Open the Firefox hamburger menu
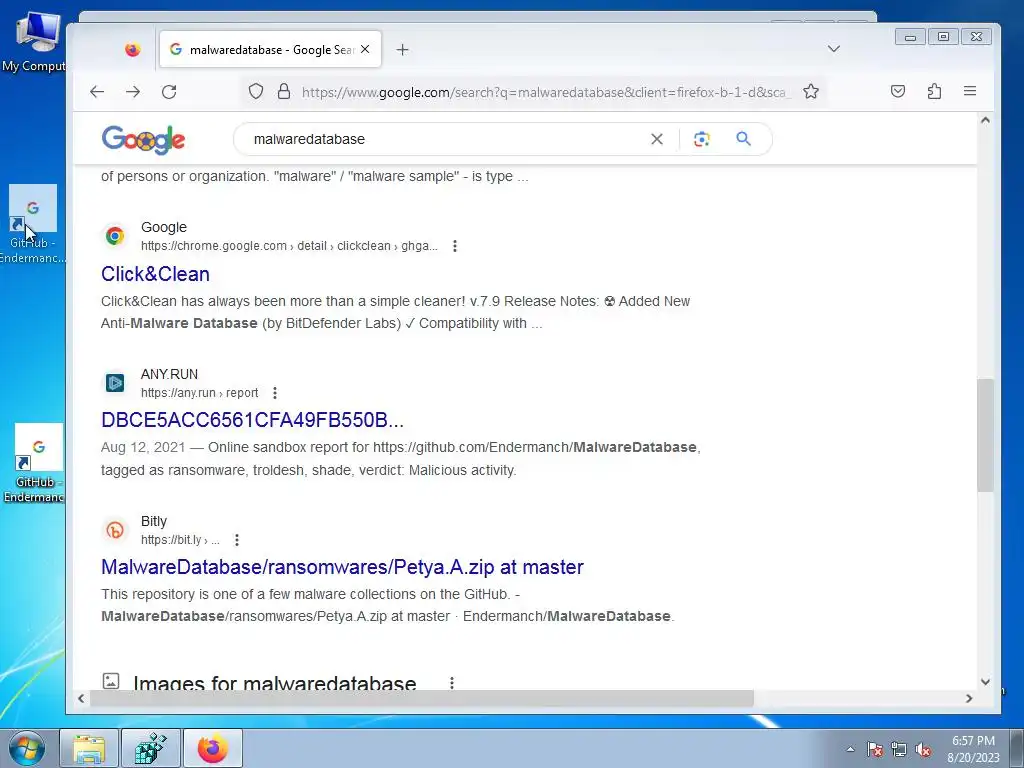The height and width of the screenshot is (768, 1024). click(970, 91)
